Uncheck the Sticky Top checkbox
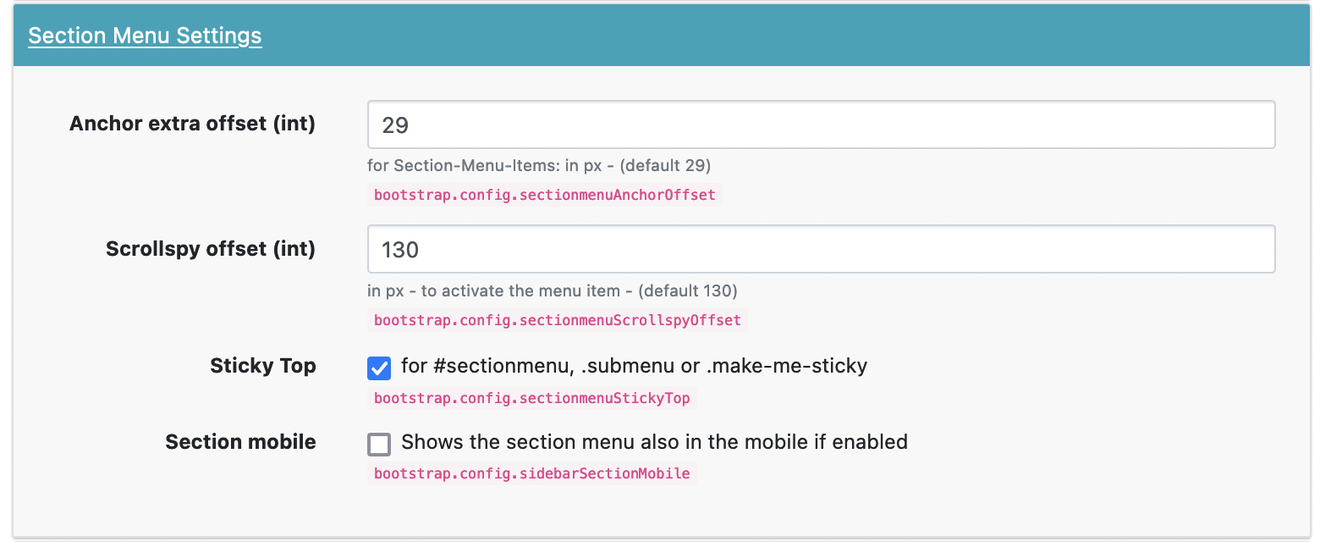 379,367
